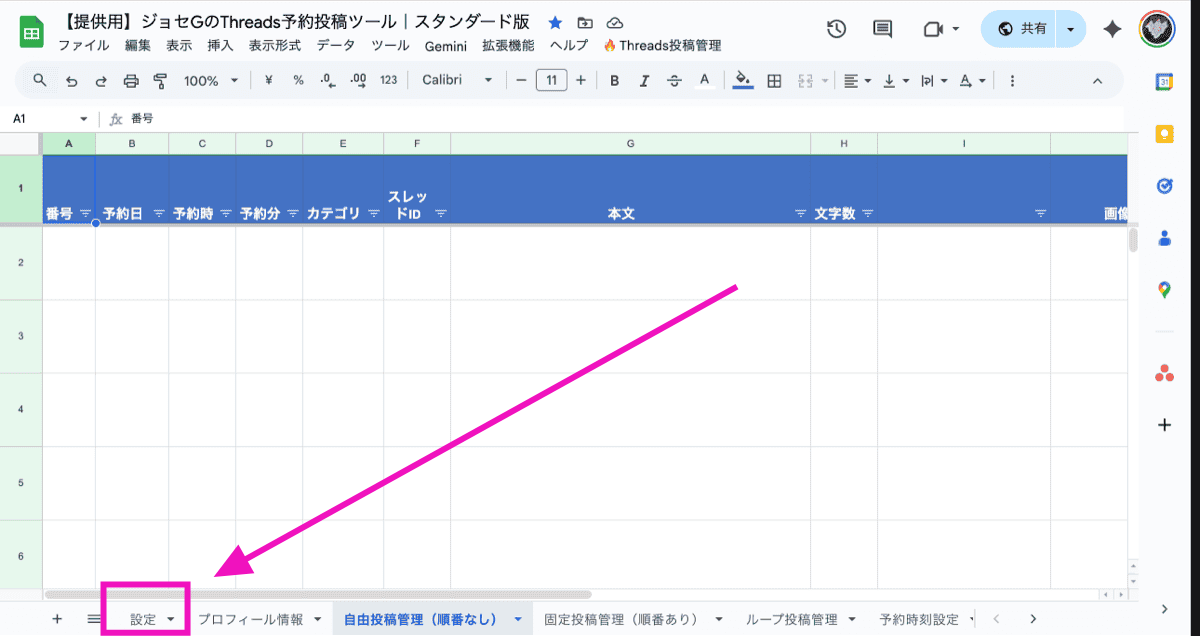The height and width of the screenshot is (636, 1200).
Task: Open the text rotation dropdown
Action: tap(972, 80)
